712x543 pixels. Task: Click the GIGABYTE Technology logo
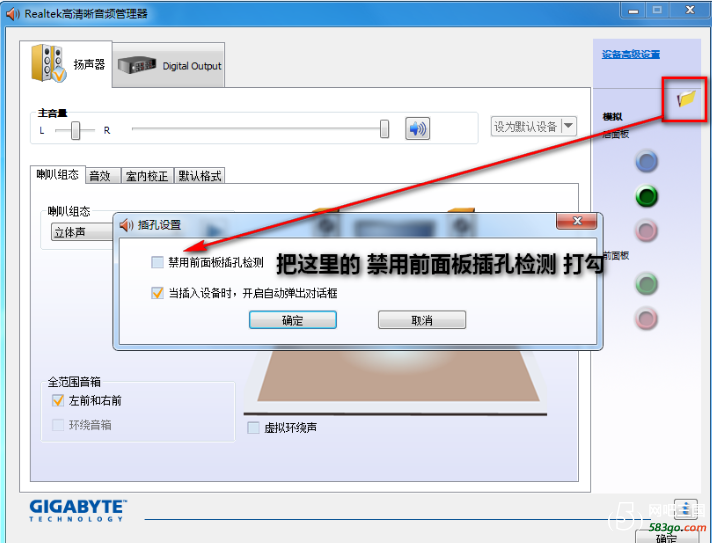(x=78, y=510)
